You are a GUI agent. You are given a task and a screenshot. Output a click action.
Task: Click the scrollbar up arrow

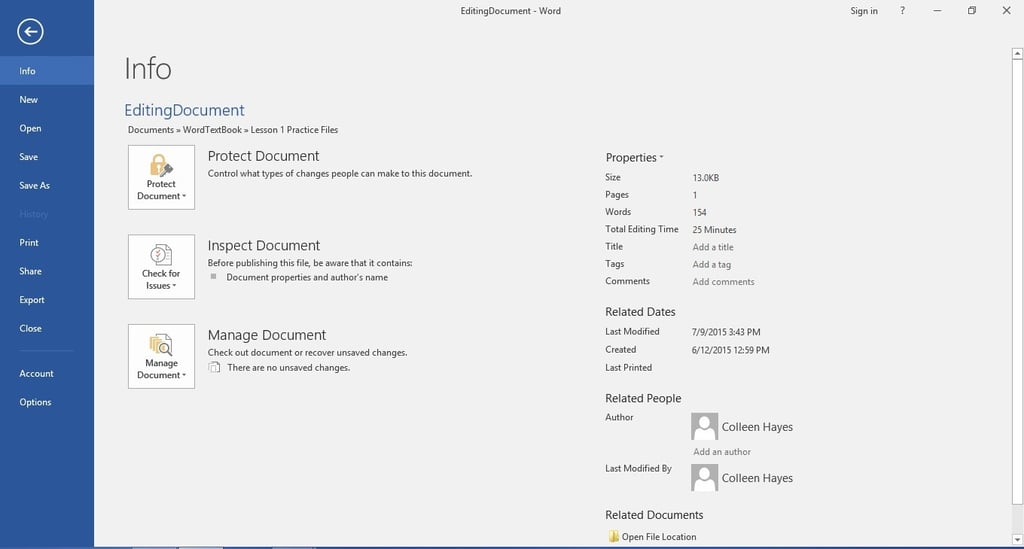pyautogui.click(x=1017, y=54)
